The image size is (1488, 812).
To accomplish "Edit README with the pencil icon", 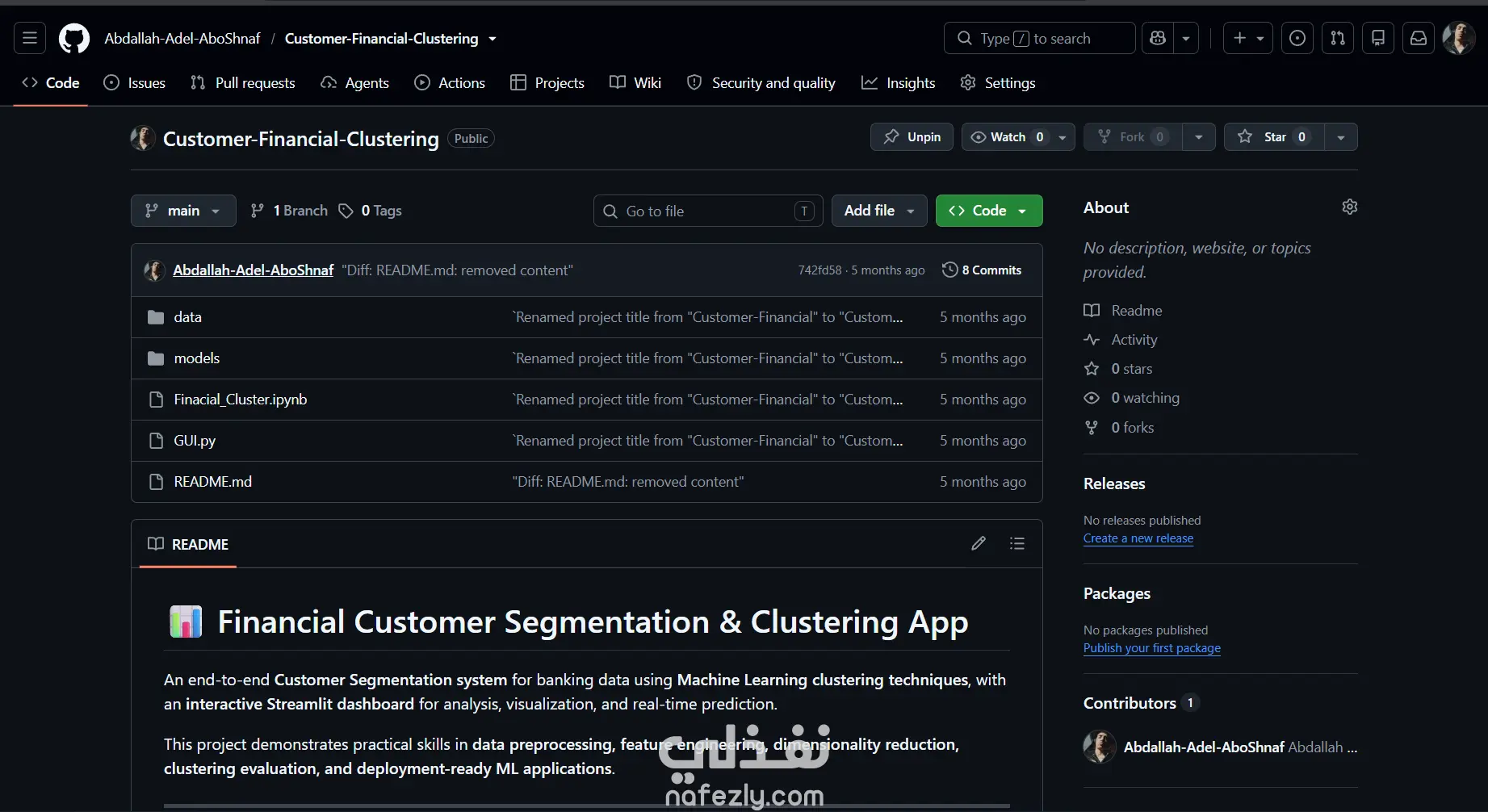I will coord(979,544).
